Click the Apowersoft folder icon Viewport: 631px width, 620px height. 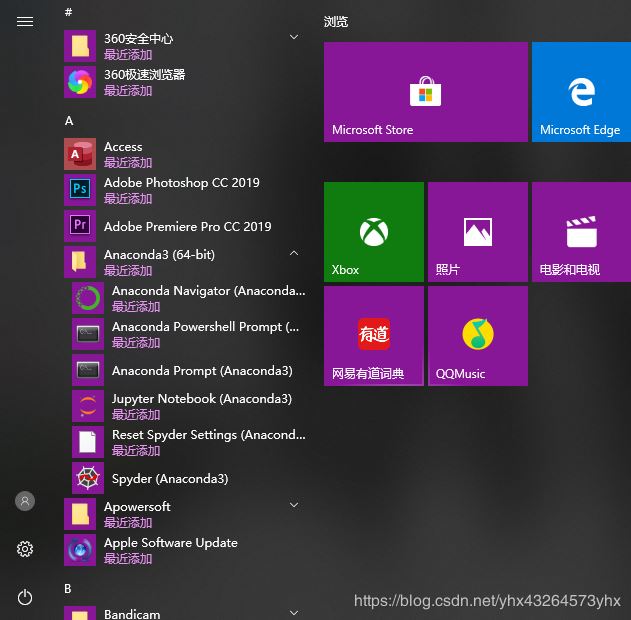80,514
